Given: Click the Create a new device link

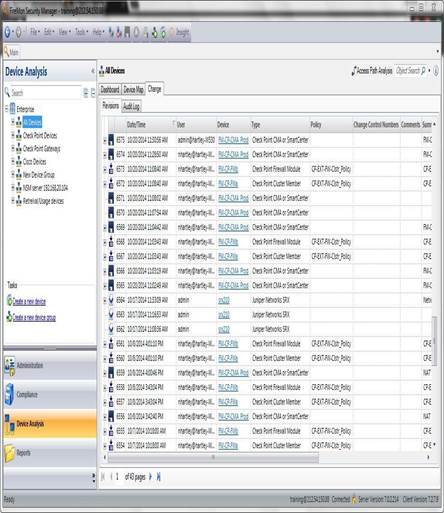Looking at the screenshot, I should (29, 301).
